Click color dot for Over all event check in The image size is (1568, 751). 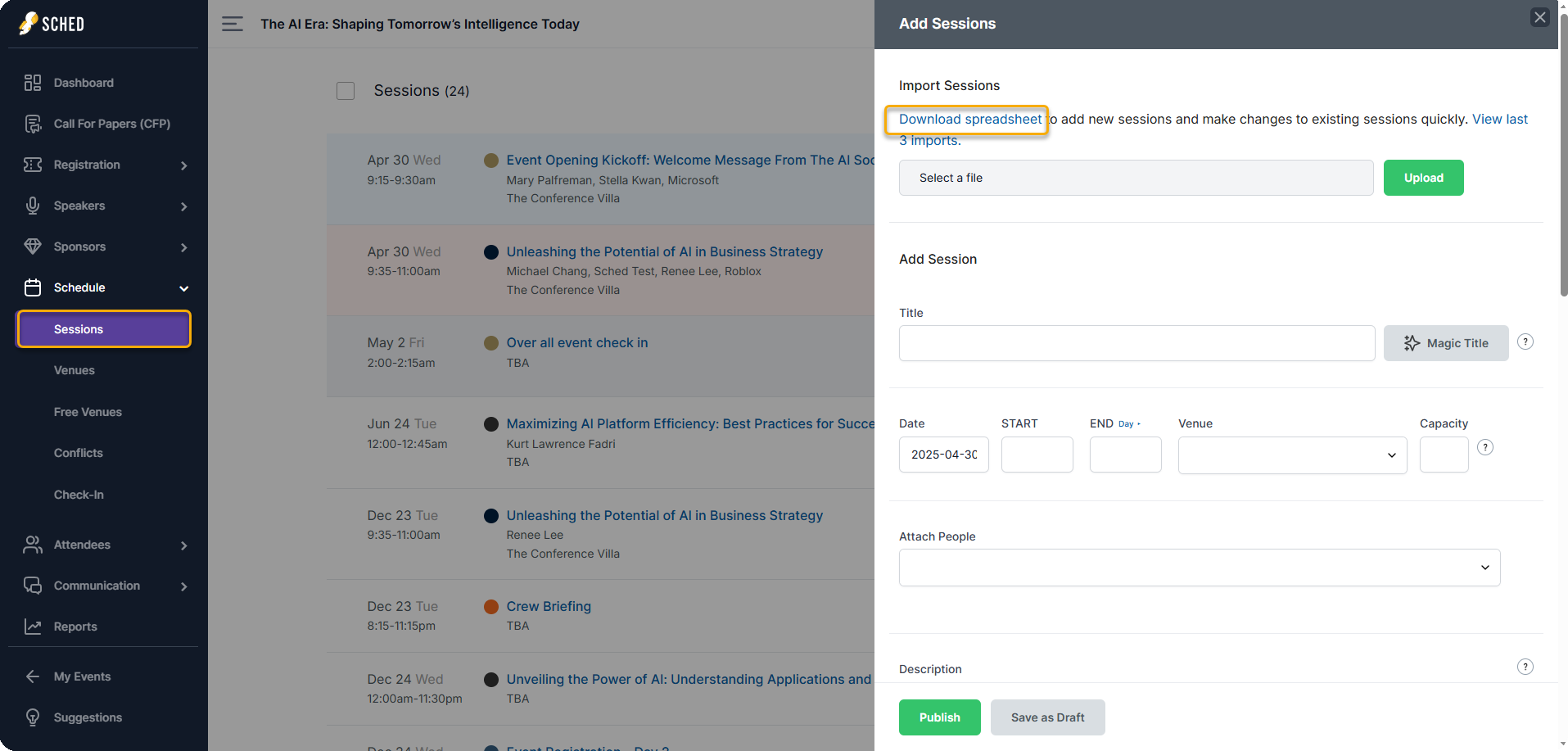click(x=491, y=343)
